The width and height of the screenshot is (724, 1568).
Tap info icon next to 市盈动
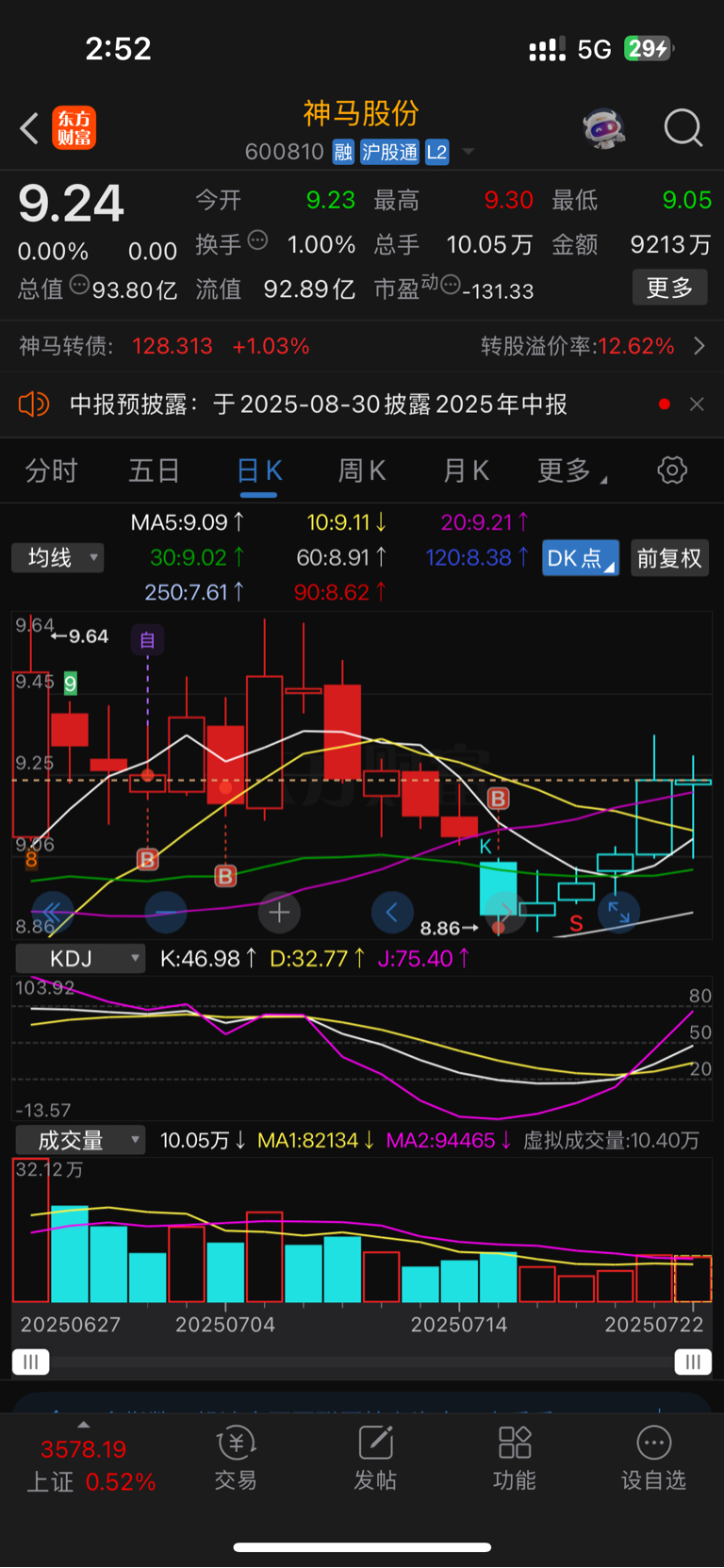[x=451, y=285]
